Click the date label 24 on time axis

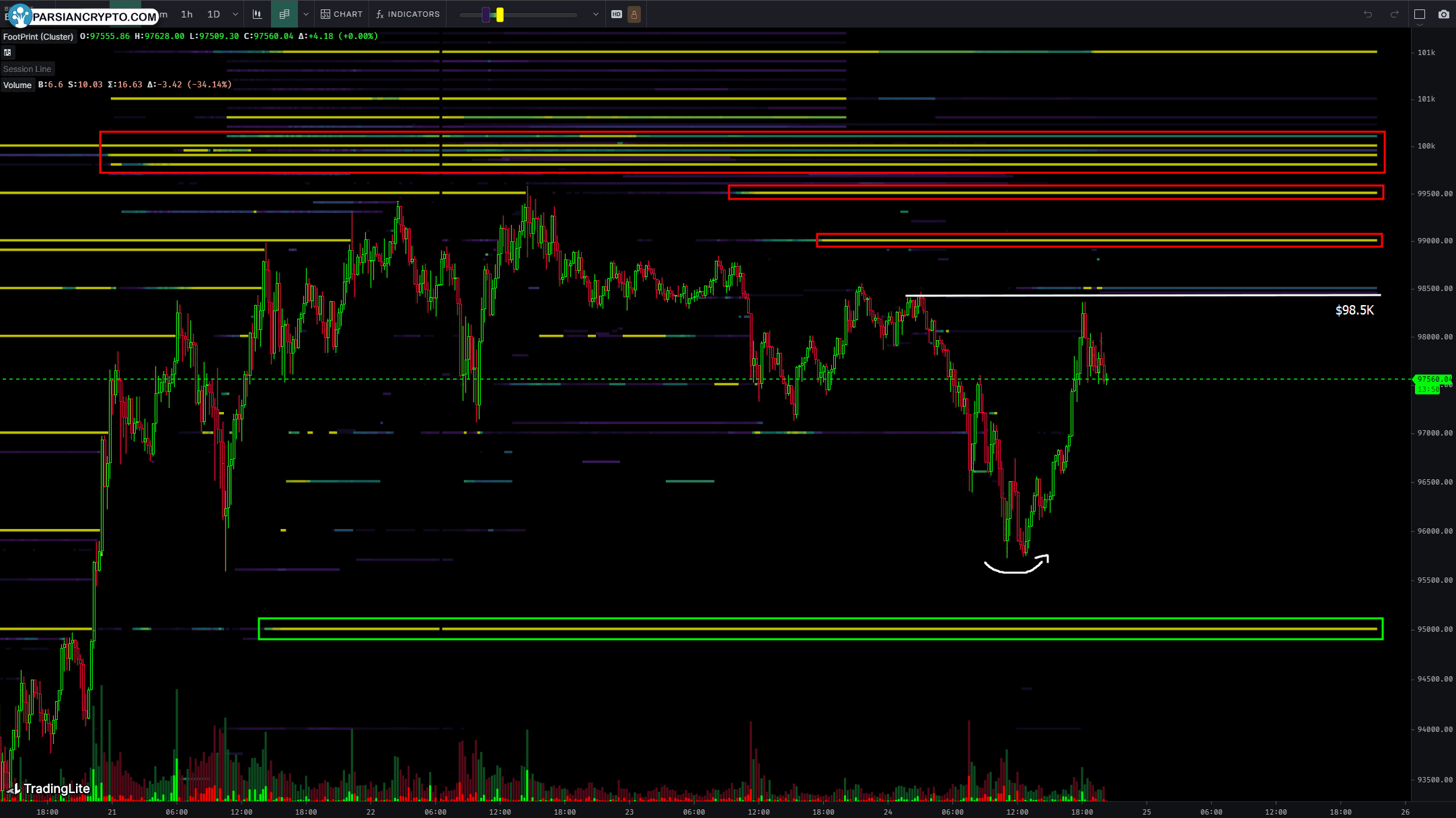(x=888, y=812)
